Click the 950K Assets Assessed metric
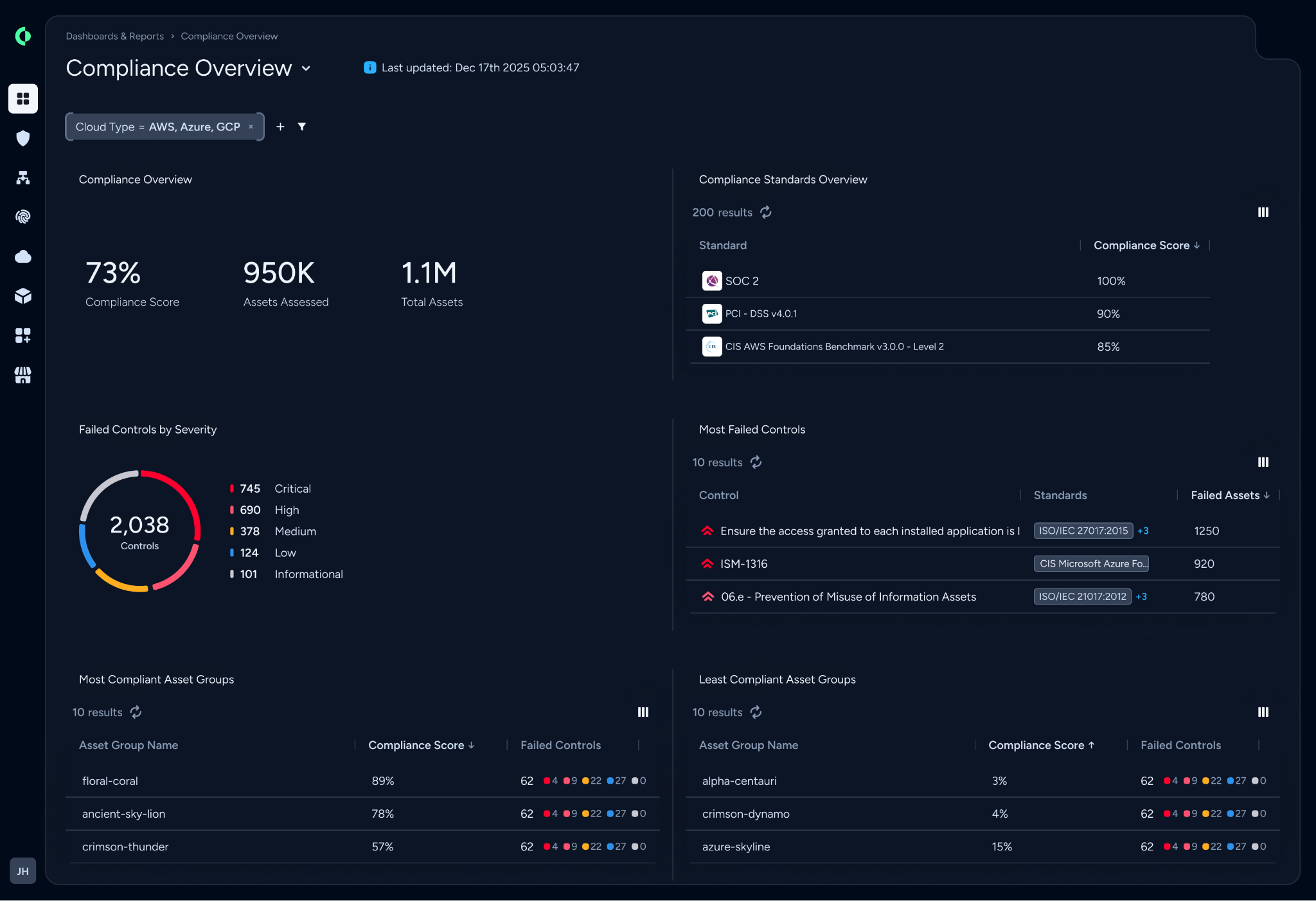This screenshot has width=1316, height=916. 286,283
